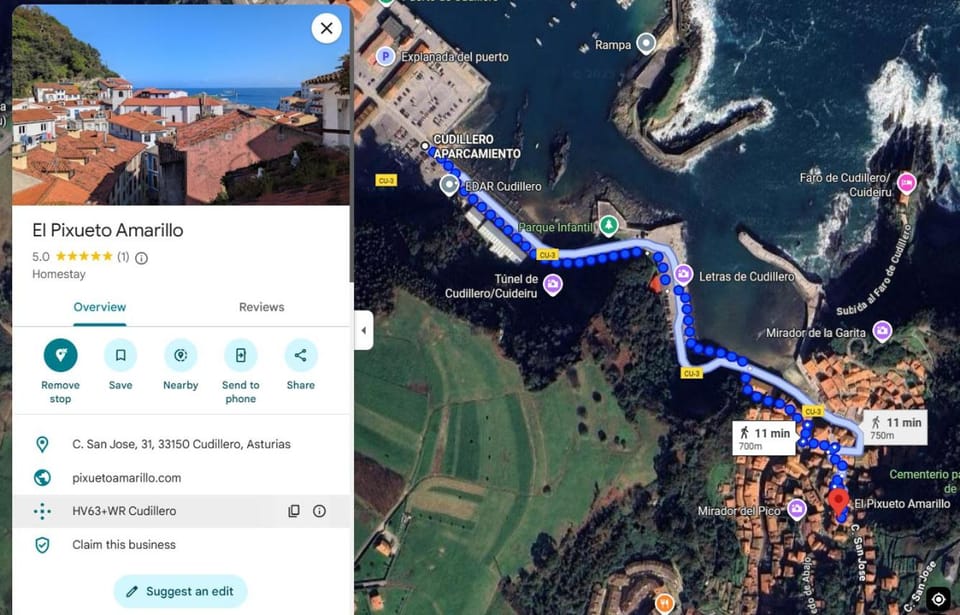
Task: Select Letras de Cudillero photo marker
Action: (x=683, y=274)
